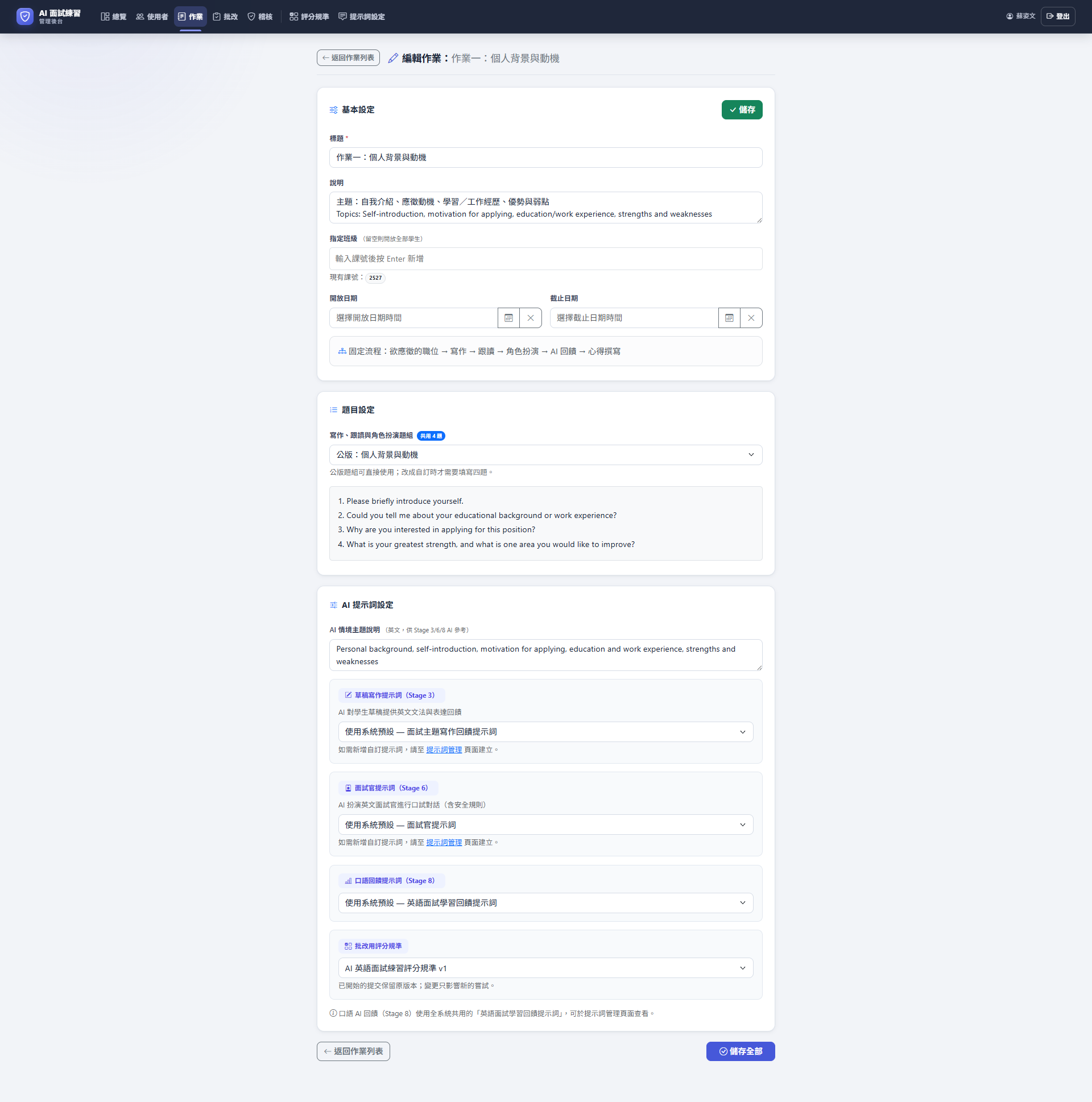
Task: Click the AI 面試練習 shield logo
Action: coord(24,16)
